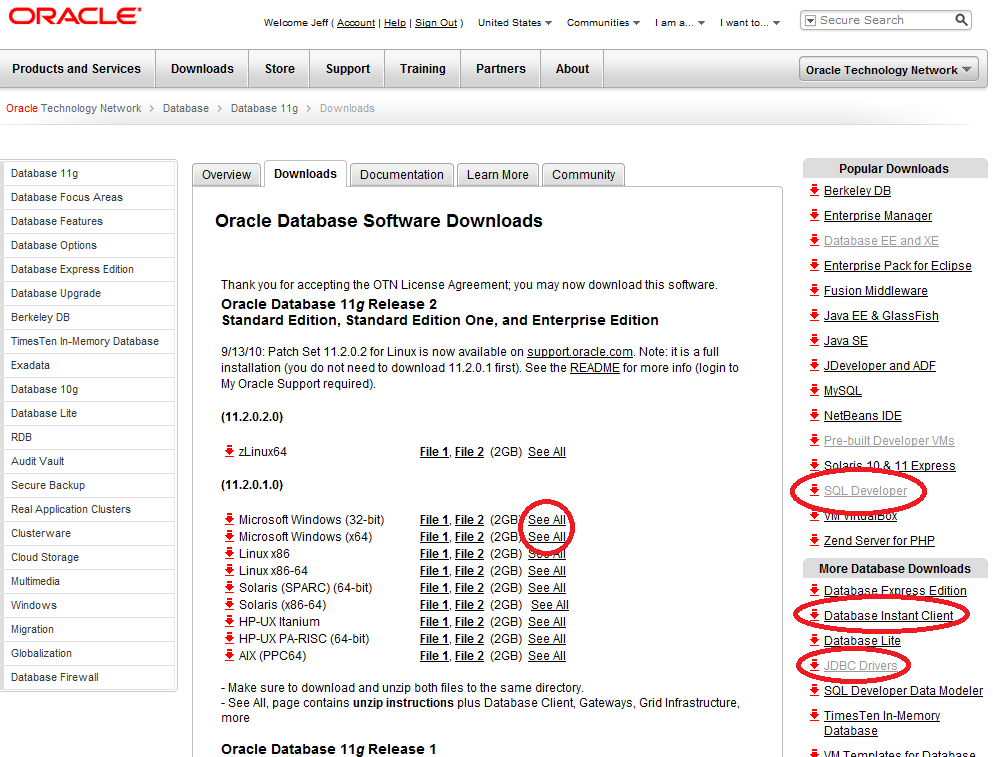
Task: Click the download arrow icon beside zLinux64
Action: [x=229, y=451]
